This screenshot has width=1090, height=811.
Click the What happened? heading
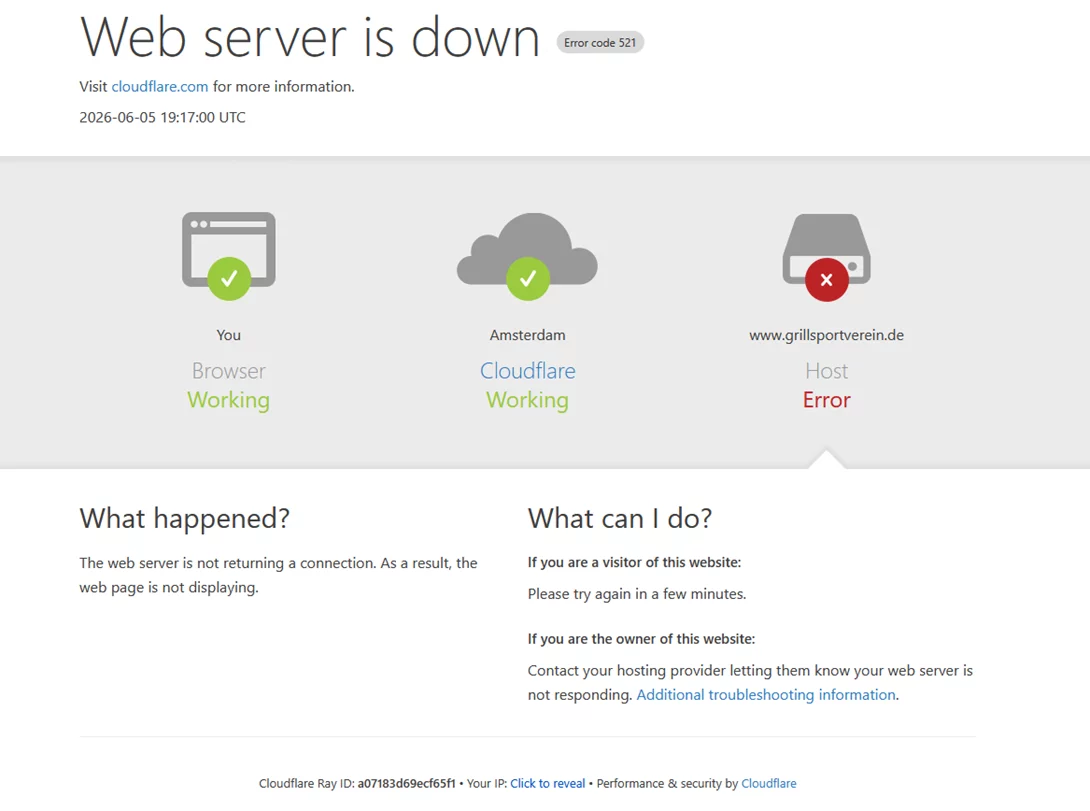184,518
